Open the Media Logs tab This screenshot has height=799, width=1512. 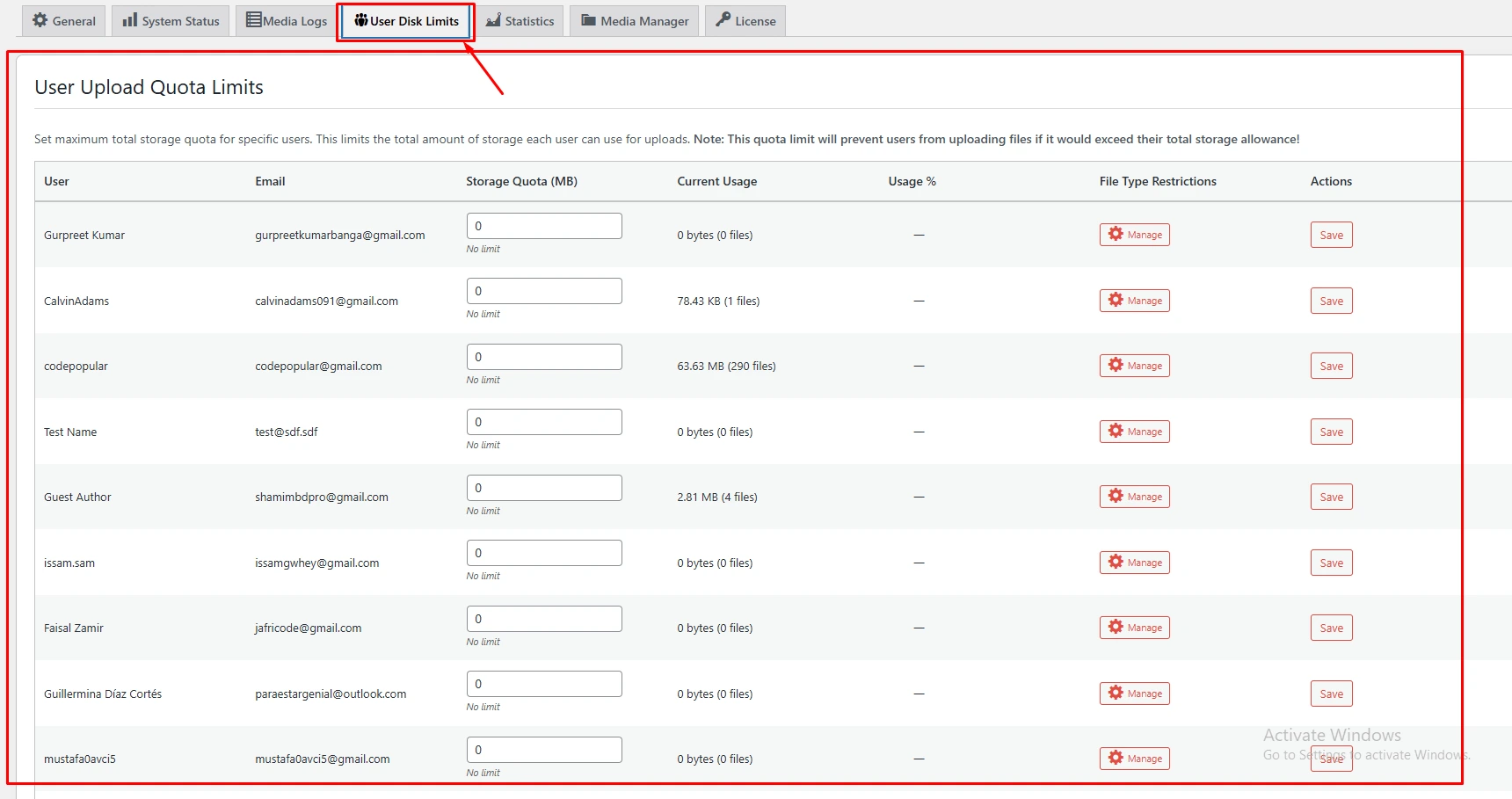285,19
